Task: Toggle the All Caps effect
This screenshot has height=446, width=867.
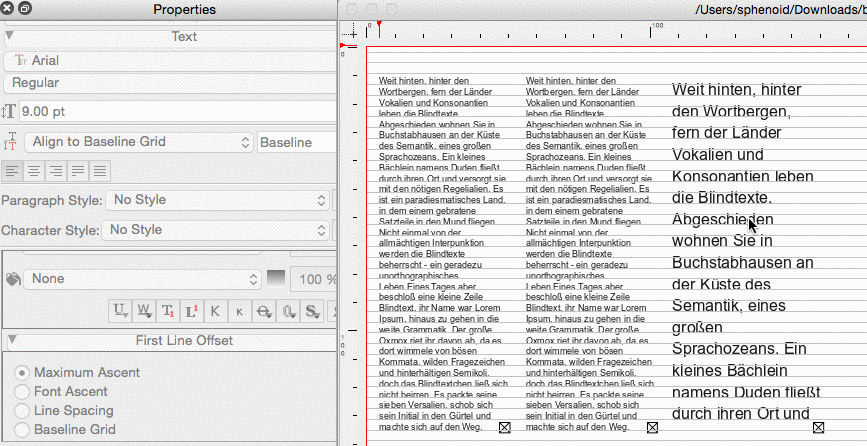Action: click(x=215, y=311)
